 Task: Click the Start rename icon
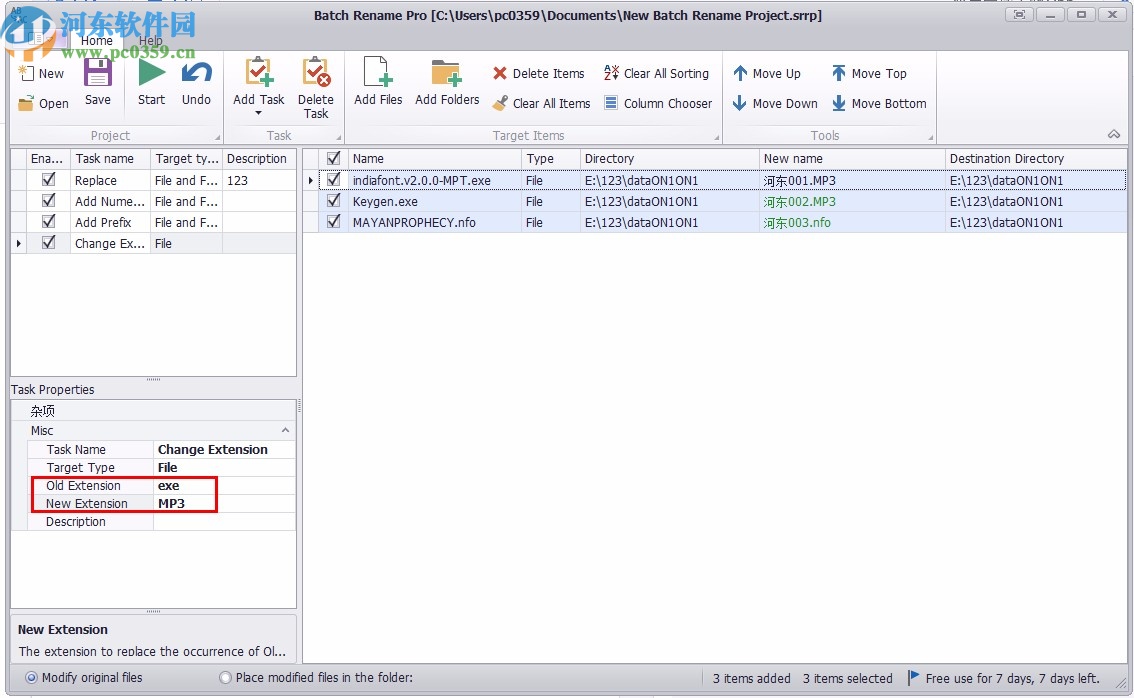tap(151, 75)
